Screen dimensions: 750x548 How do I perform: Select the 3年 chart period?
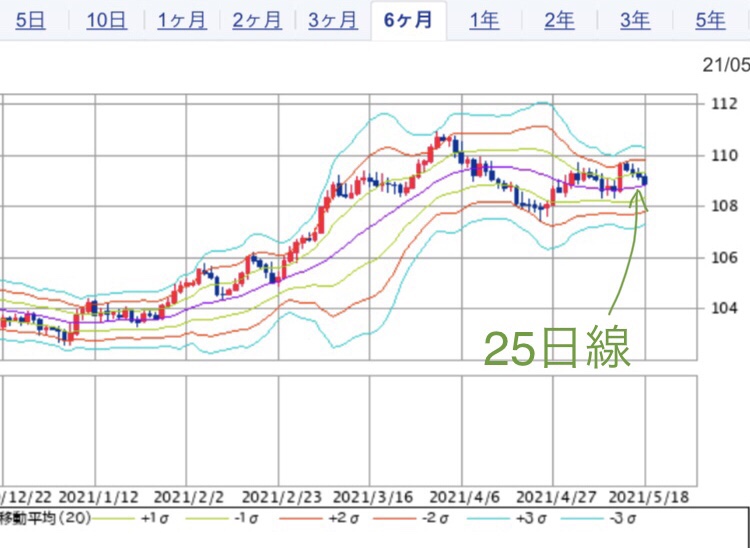click(635, 21)
